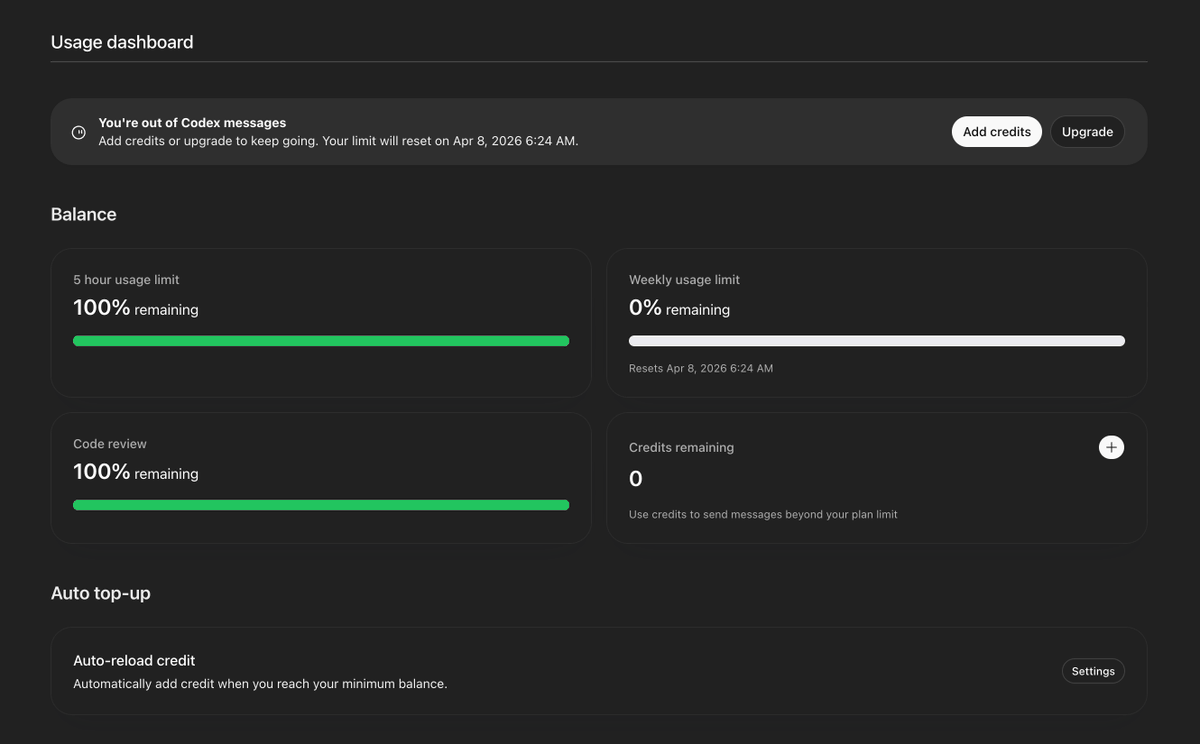Click the Upgrade button
1200x744 pixels.
point(1087,132)
